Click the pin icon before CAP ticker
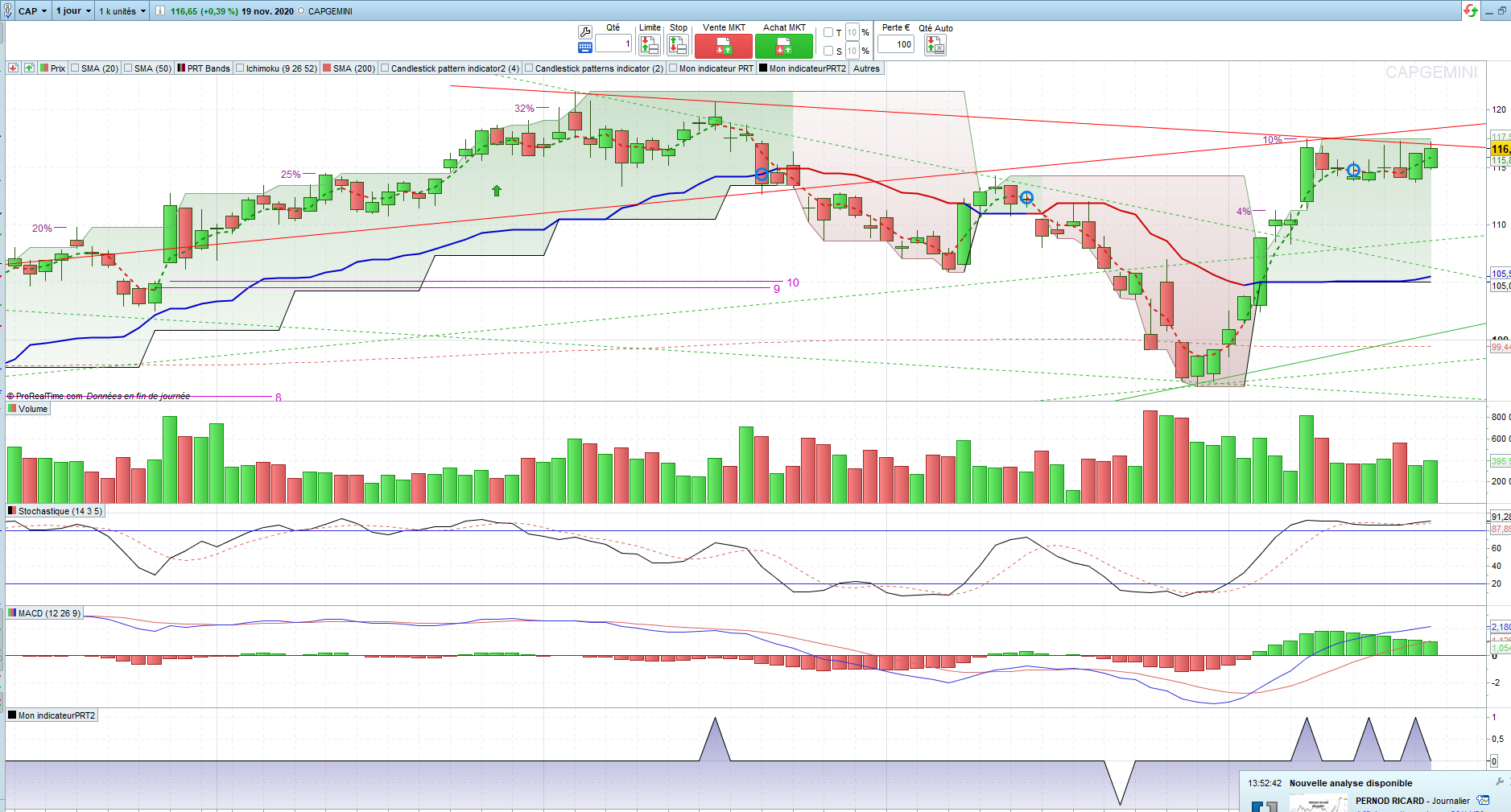Screen dimensions: 1511x812 click(8, 11)
